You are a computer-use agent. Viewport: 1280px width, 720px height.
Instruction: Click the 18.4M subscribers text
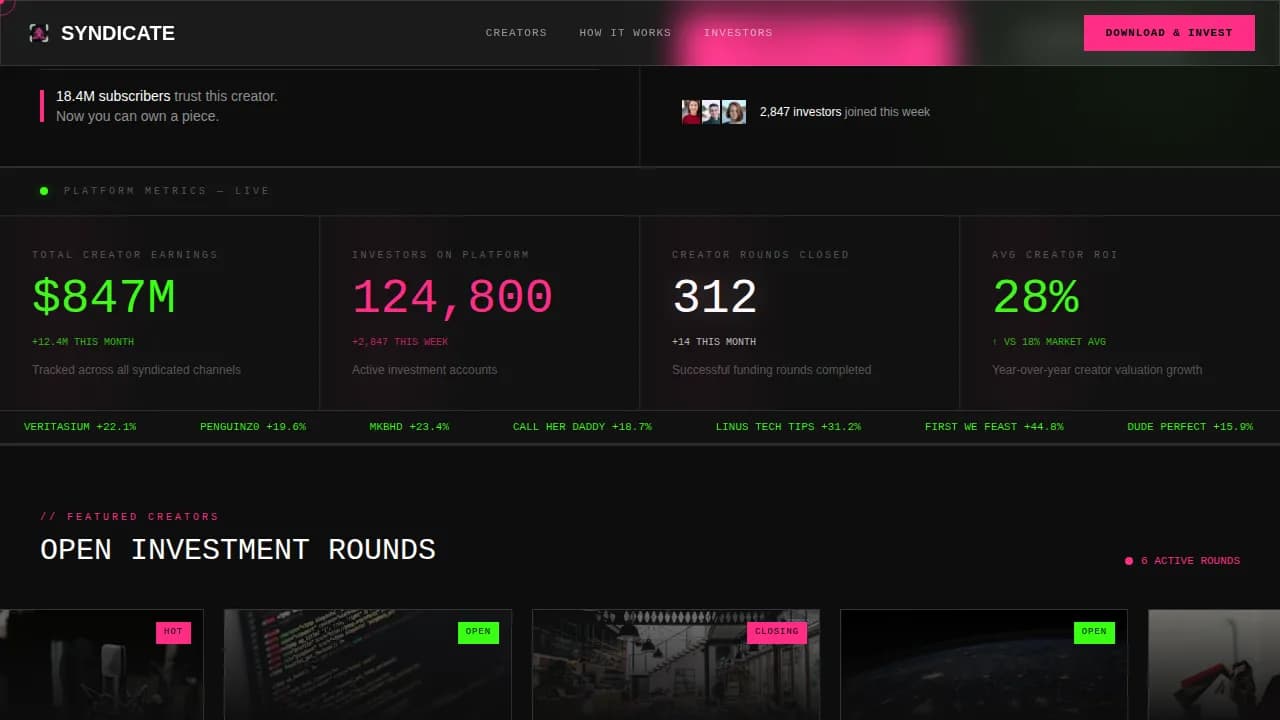pyautogui.click(x=113, y=97)
